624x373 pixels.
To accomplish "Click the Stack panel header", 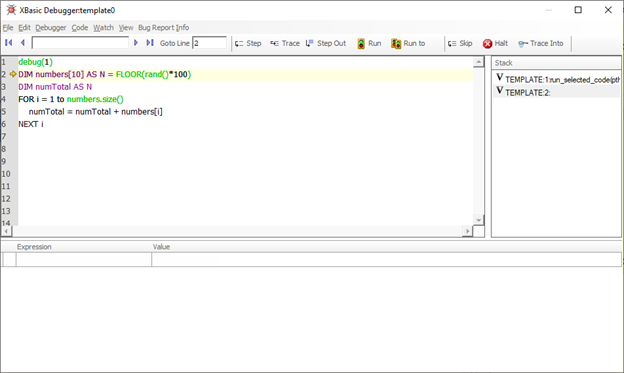I will coord(556,63).
